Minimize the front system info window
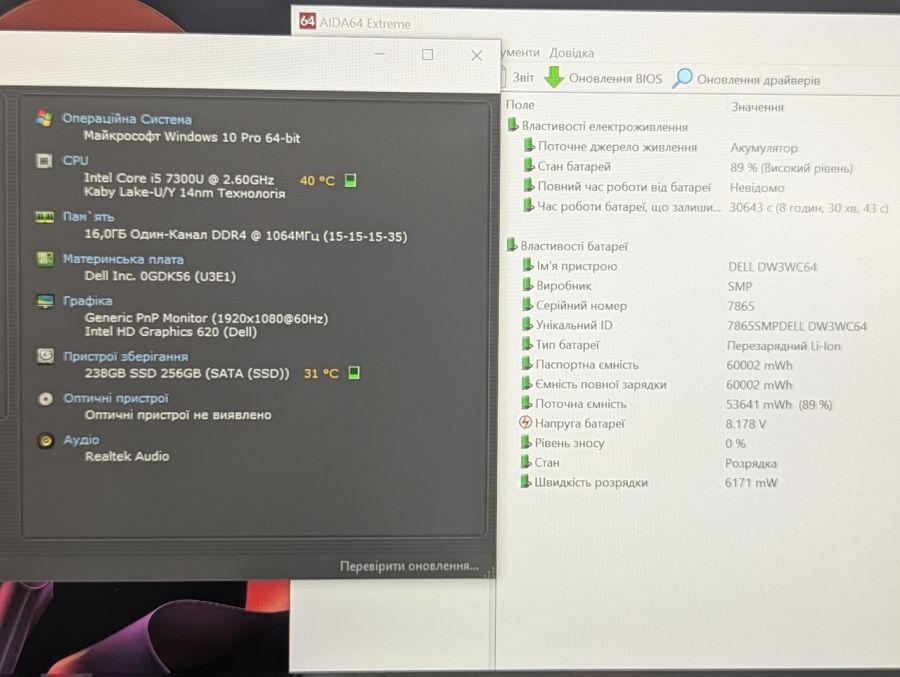This screenshot has width=900, height=677. point(379,54)
